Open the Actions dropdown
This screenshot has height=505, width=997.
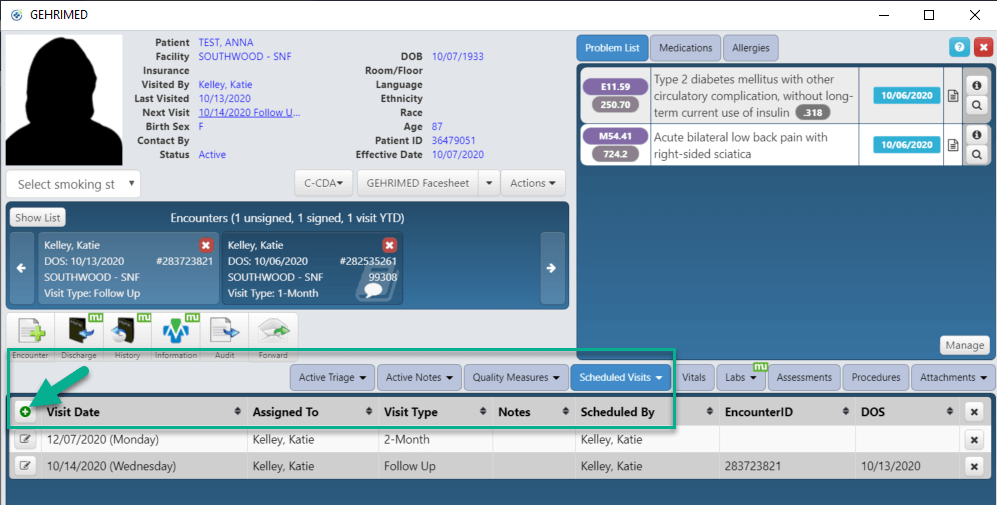pos(533,183)
